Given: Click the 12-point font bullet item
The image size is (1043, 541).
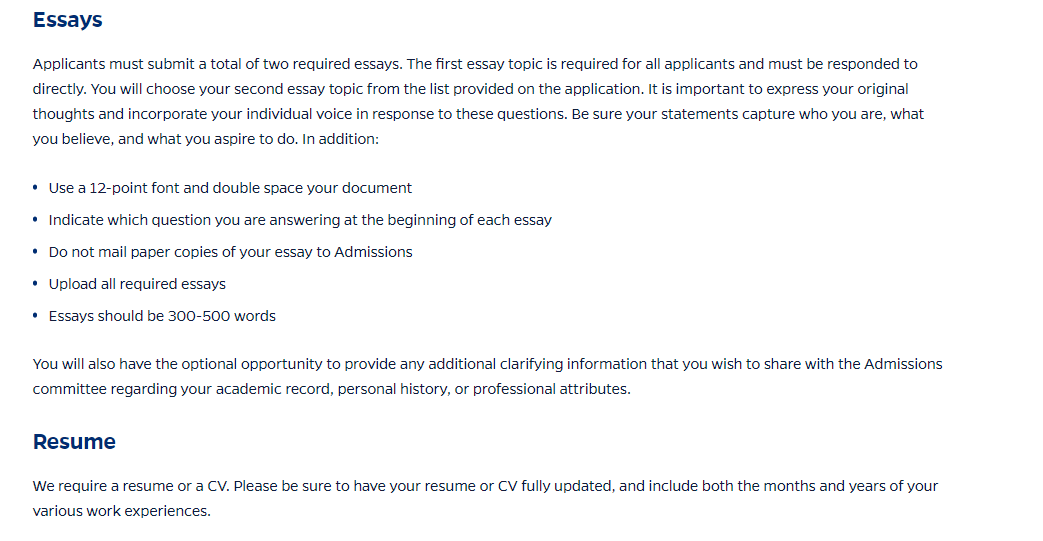Looking at the screenshot, I should coord(230,188).
